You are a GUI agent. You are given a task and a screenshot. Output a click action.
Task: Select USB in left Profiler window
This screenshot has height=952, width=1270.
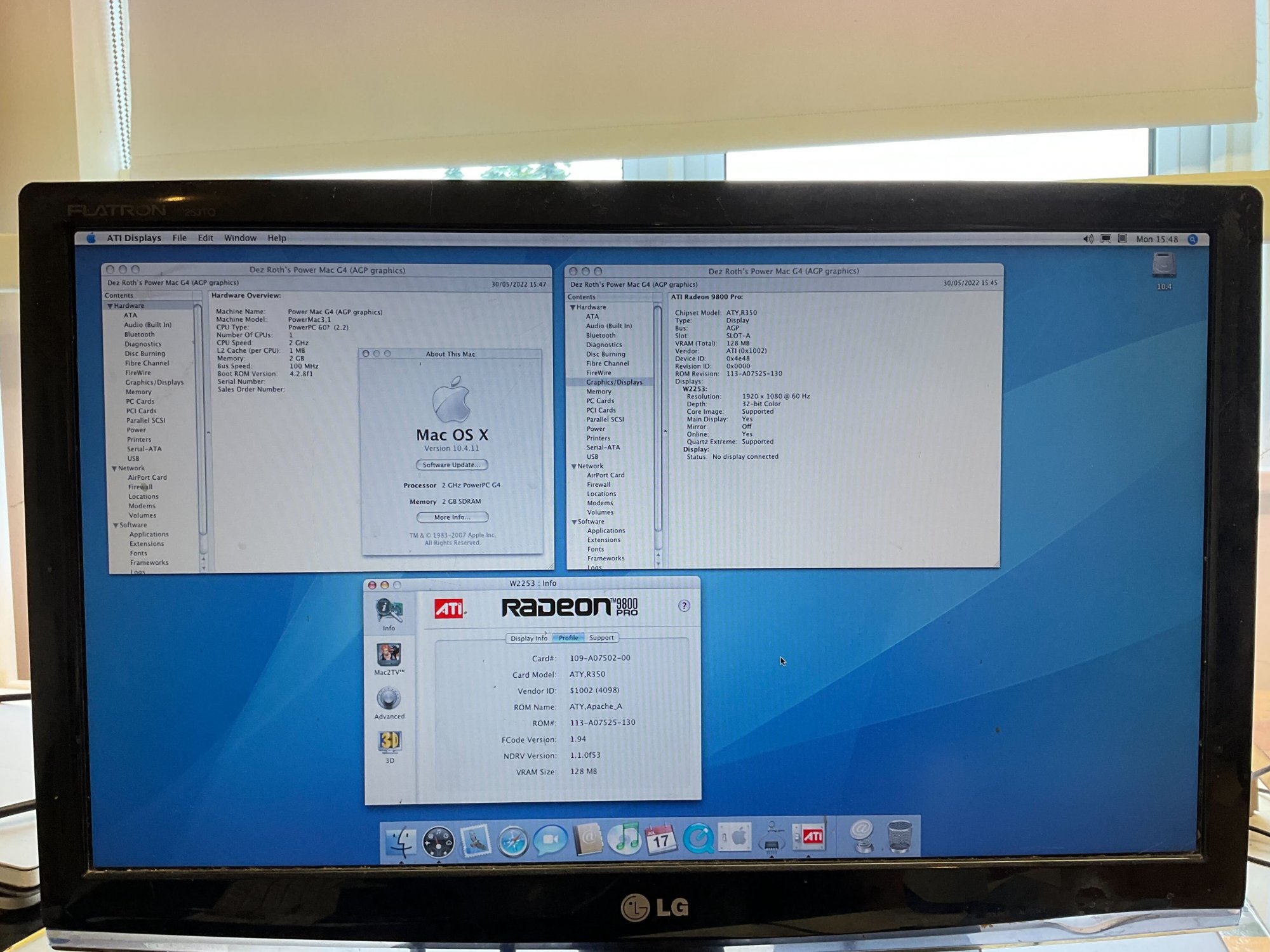pyautogui.click(x=133, y=459)
